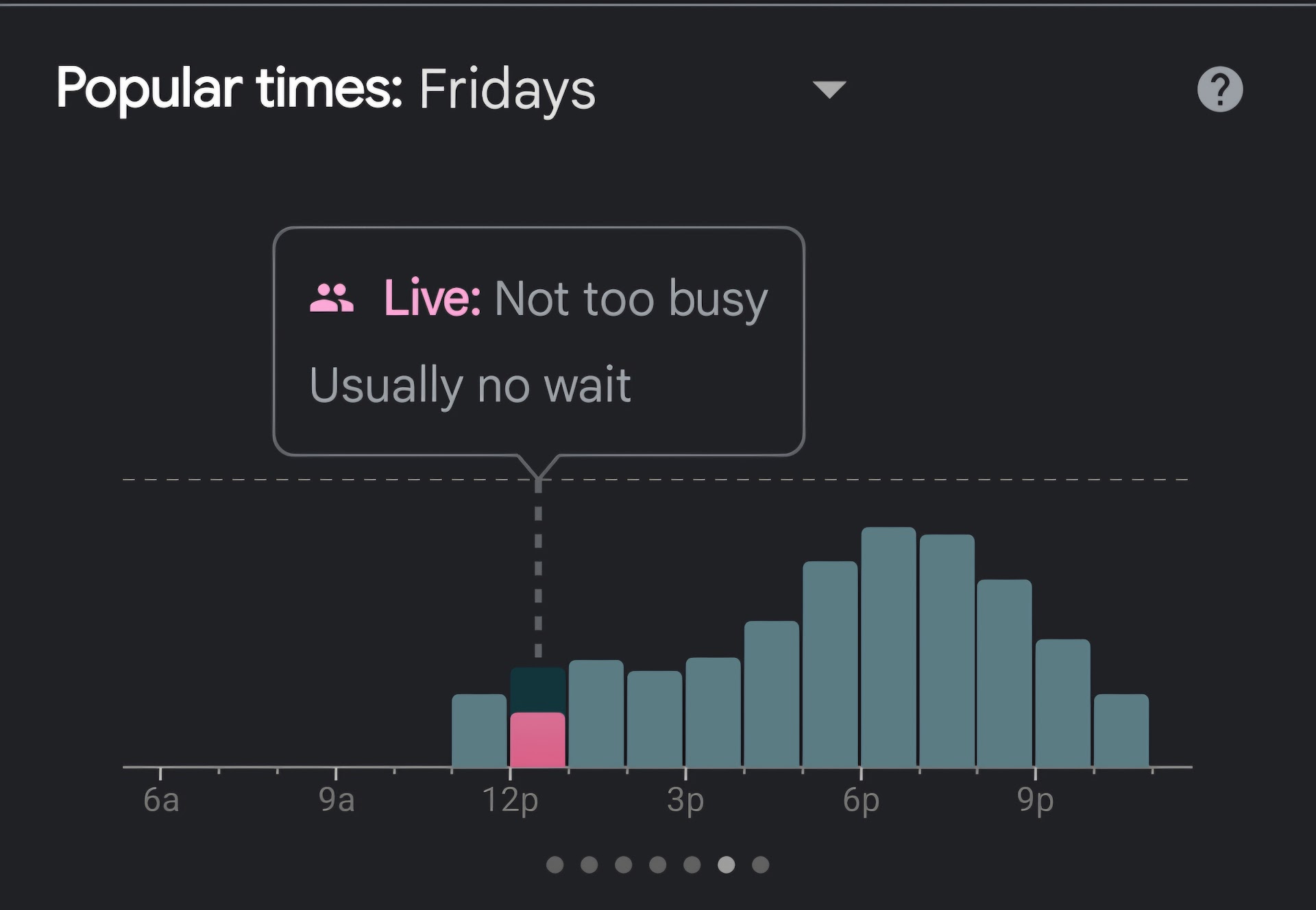Image resolution: width=1316 pixels, height=910 pixels.
Task: Click the 11a bar in the chart
Action: tap(479, 730)
